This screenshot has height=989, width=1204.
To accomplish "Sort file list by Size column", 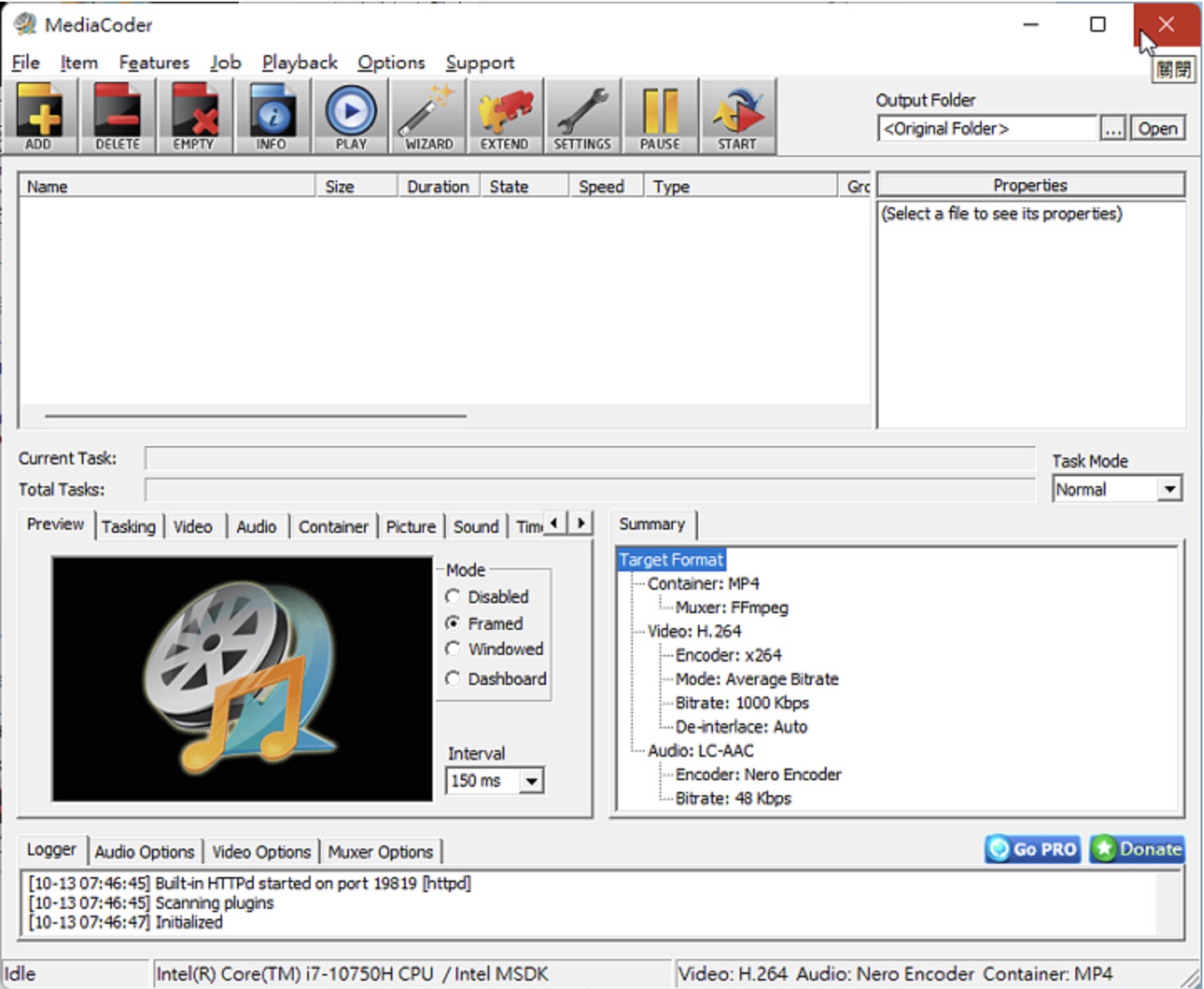I will coord(357,186).
